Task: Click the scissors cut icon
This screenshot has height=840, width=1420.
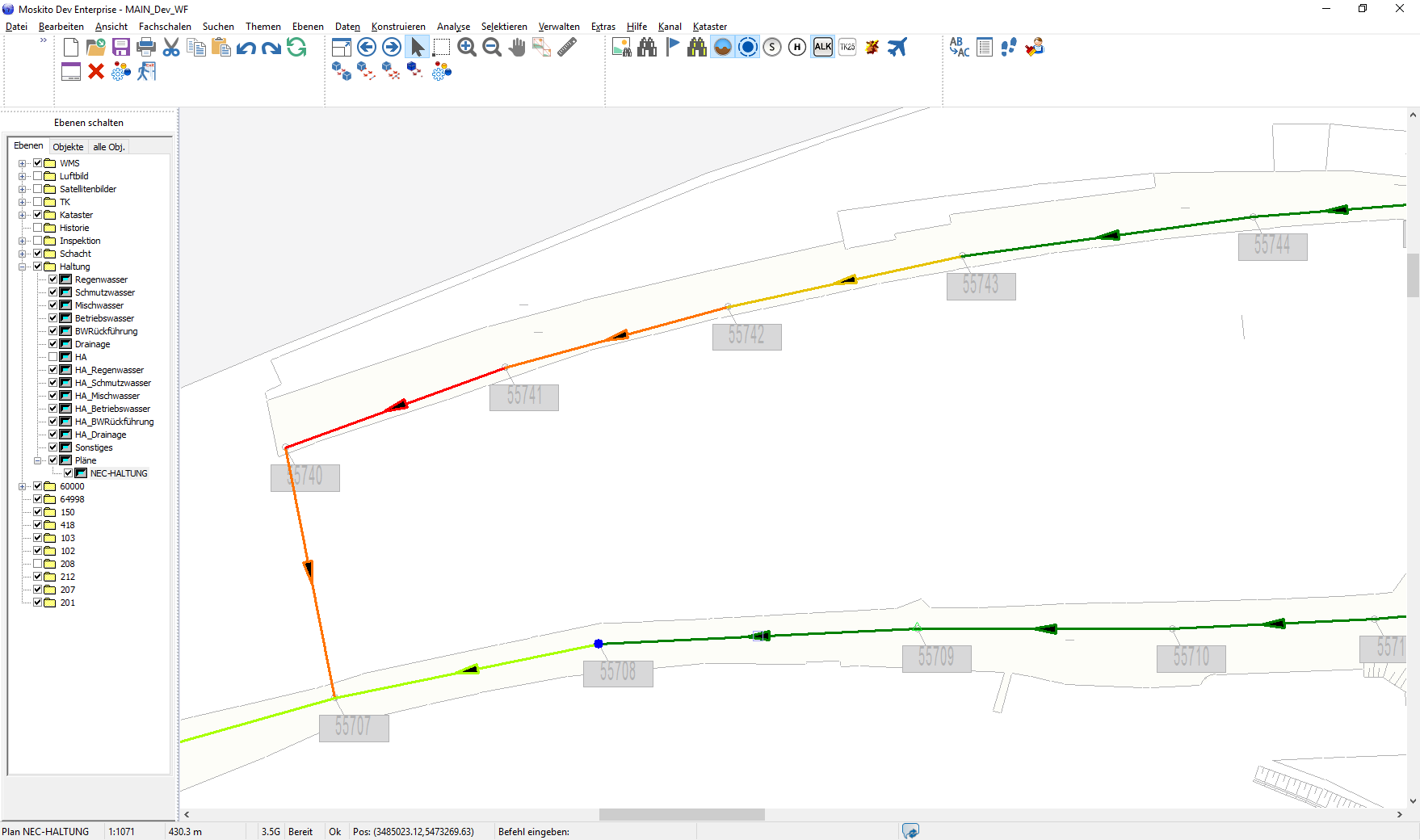Action: point(171,47)
